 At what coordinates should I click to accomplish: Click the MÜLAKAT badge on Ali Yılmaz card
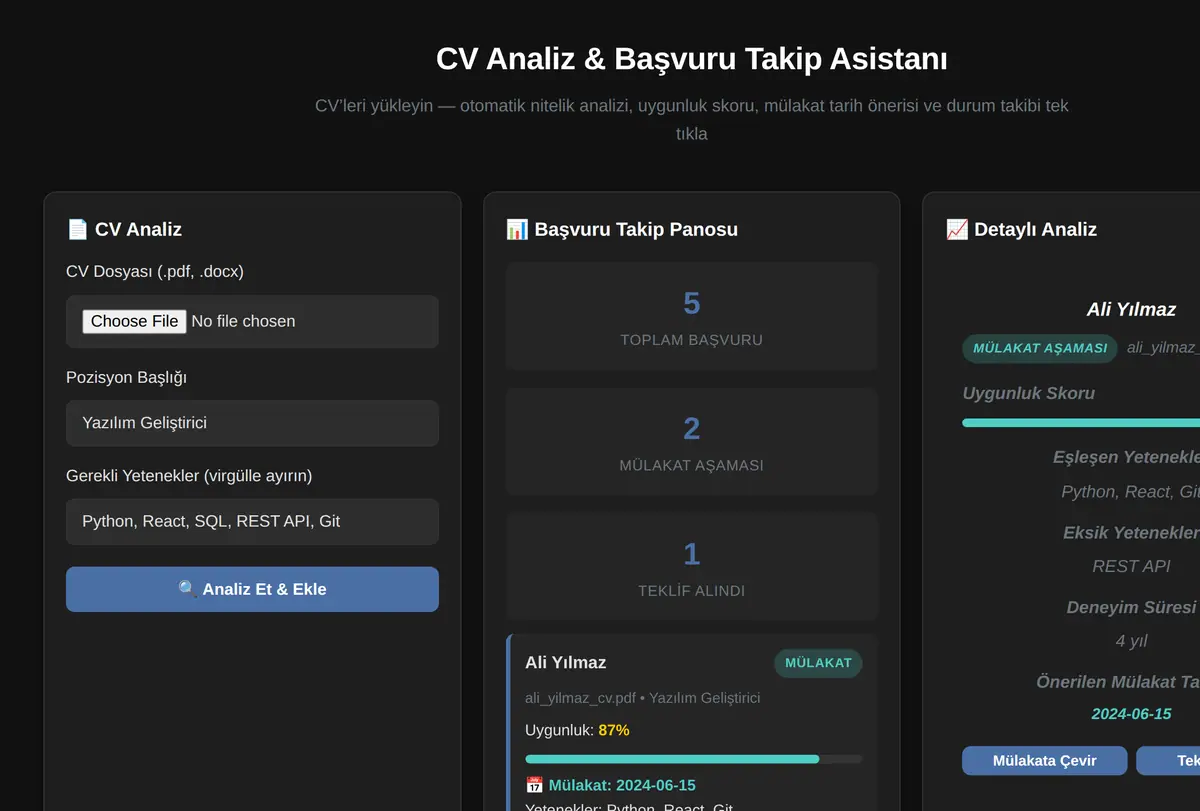coord(818,663)
